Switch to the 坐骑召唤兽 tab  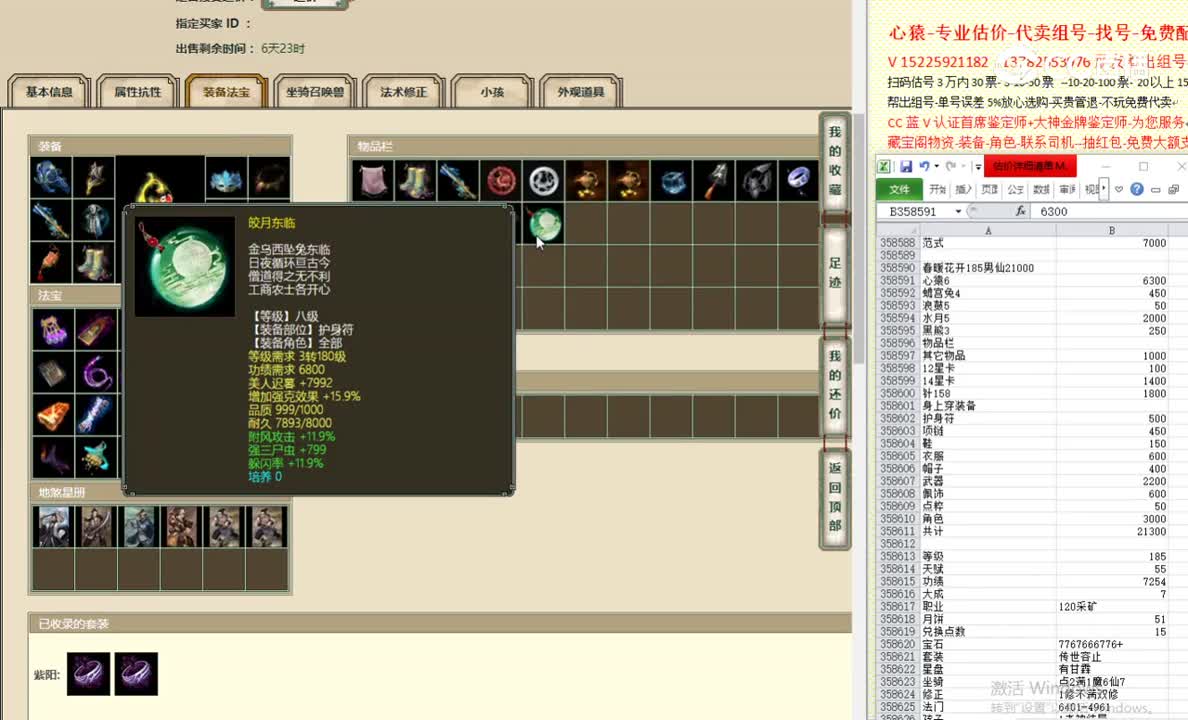(313, 90)
